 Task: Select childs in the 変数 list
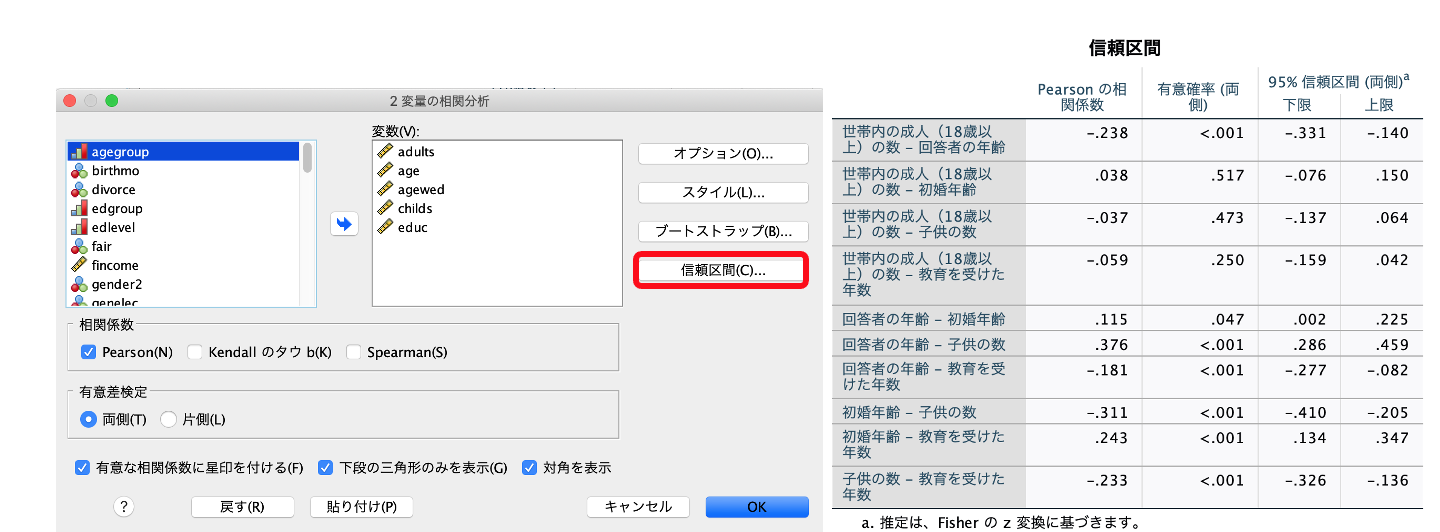point(497,209)
